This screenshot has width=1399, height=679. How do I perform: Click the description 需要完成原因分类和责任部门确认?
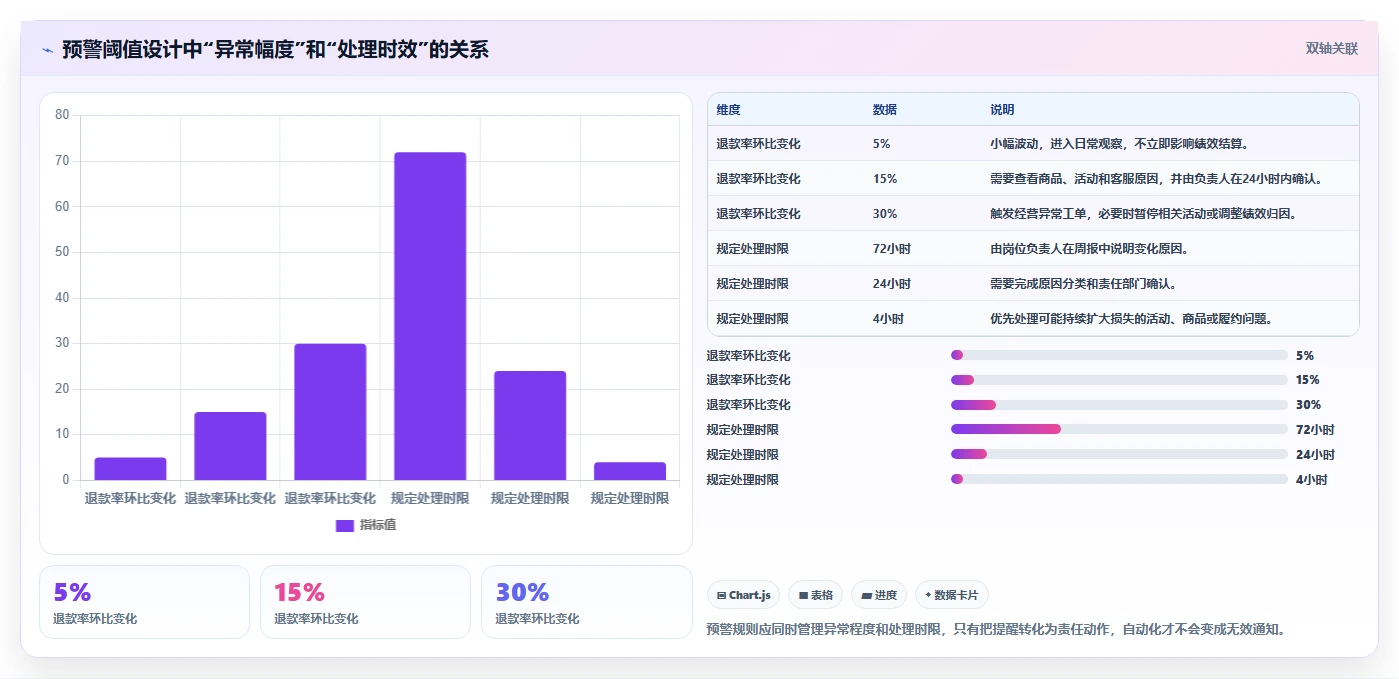click(1083, 284)
